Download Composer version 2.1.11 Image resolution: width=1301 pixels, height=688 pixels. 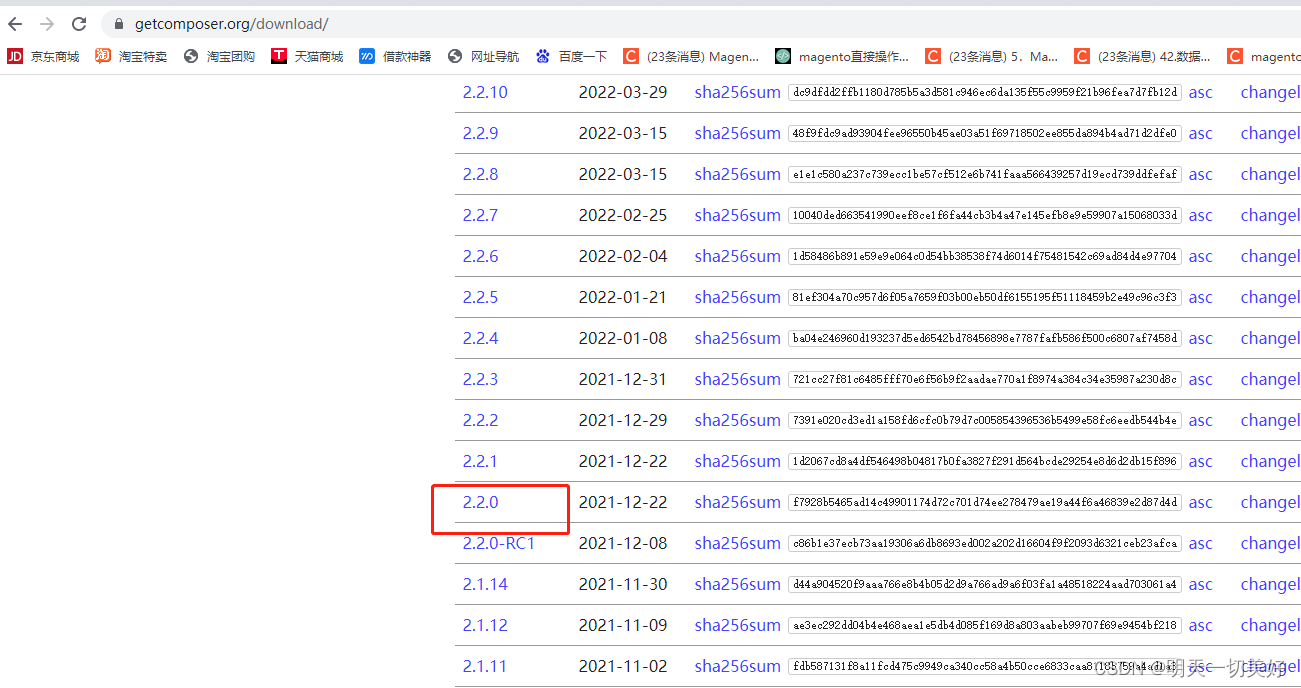pos(485,666)
